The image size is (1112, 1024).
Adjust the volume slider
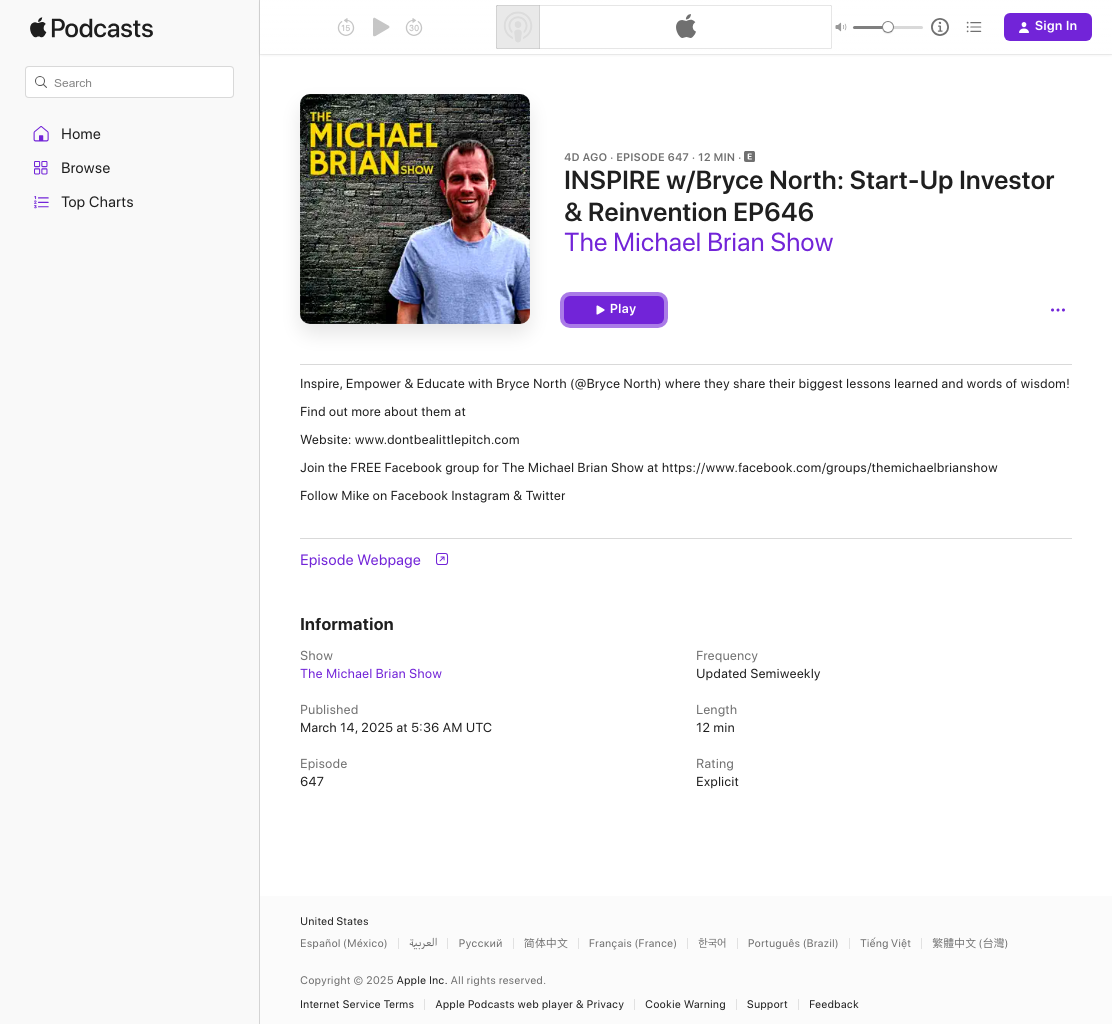click(887, 27)
